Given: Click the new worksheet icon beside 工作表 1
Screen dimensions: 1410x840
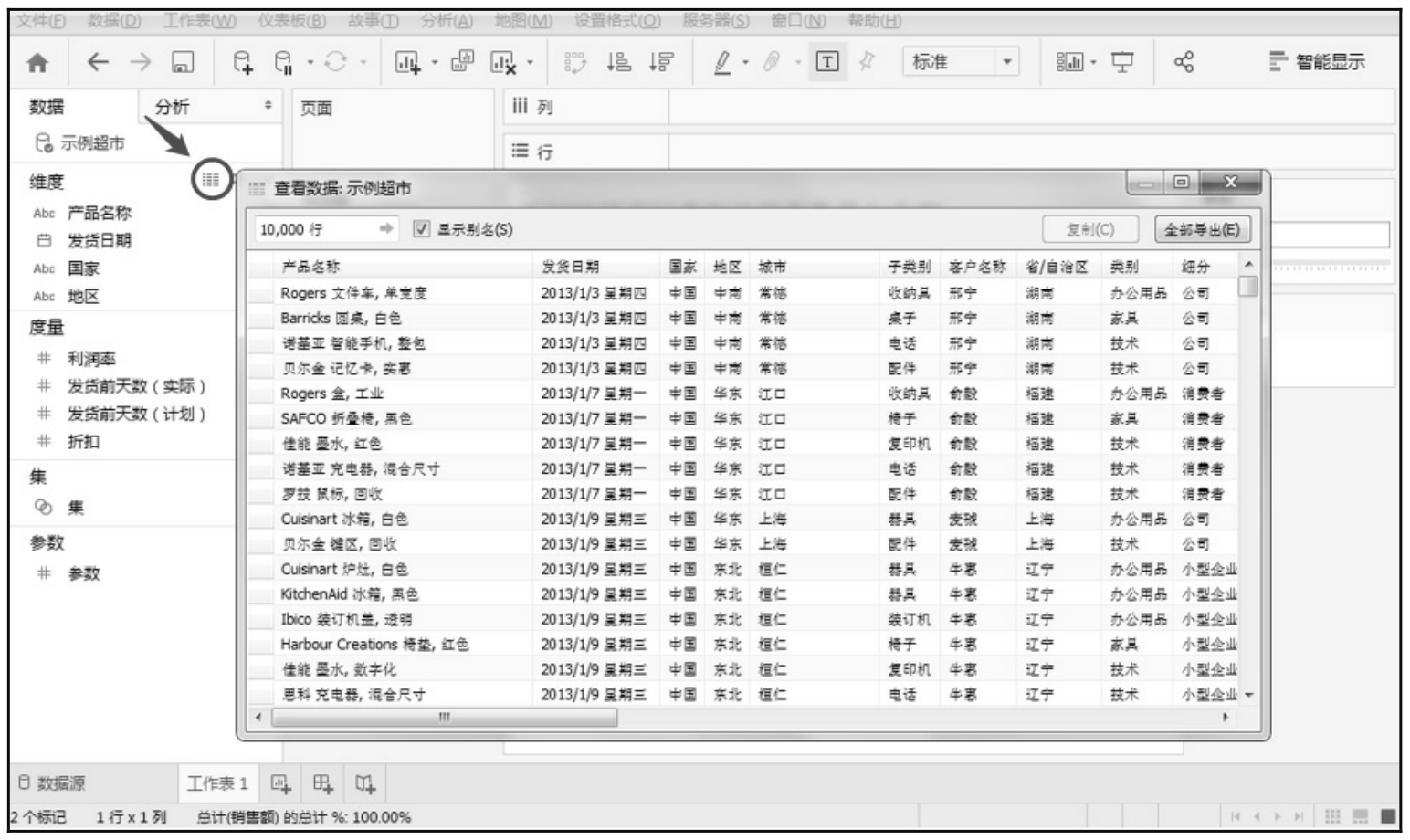Looking at the screenshot, I should coord(280,783).
